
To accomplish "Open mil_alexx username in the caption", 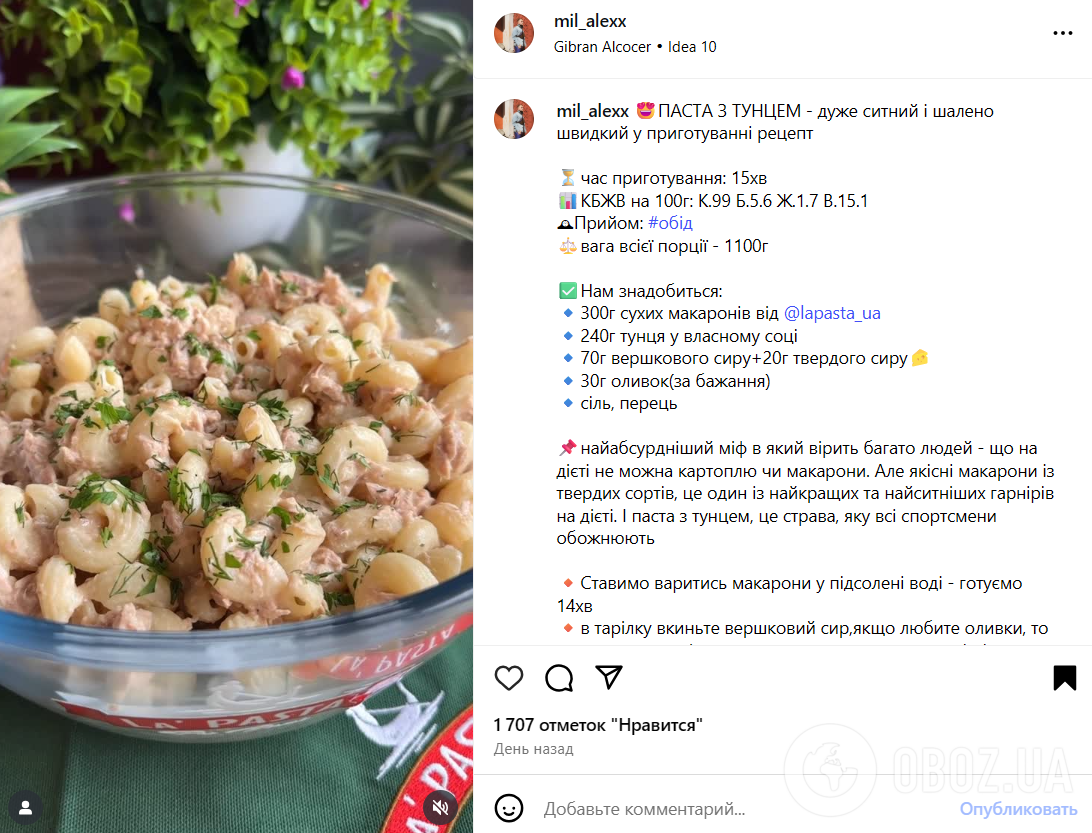I will pos(593,111).
